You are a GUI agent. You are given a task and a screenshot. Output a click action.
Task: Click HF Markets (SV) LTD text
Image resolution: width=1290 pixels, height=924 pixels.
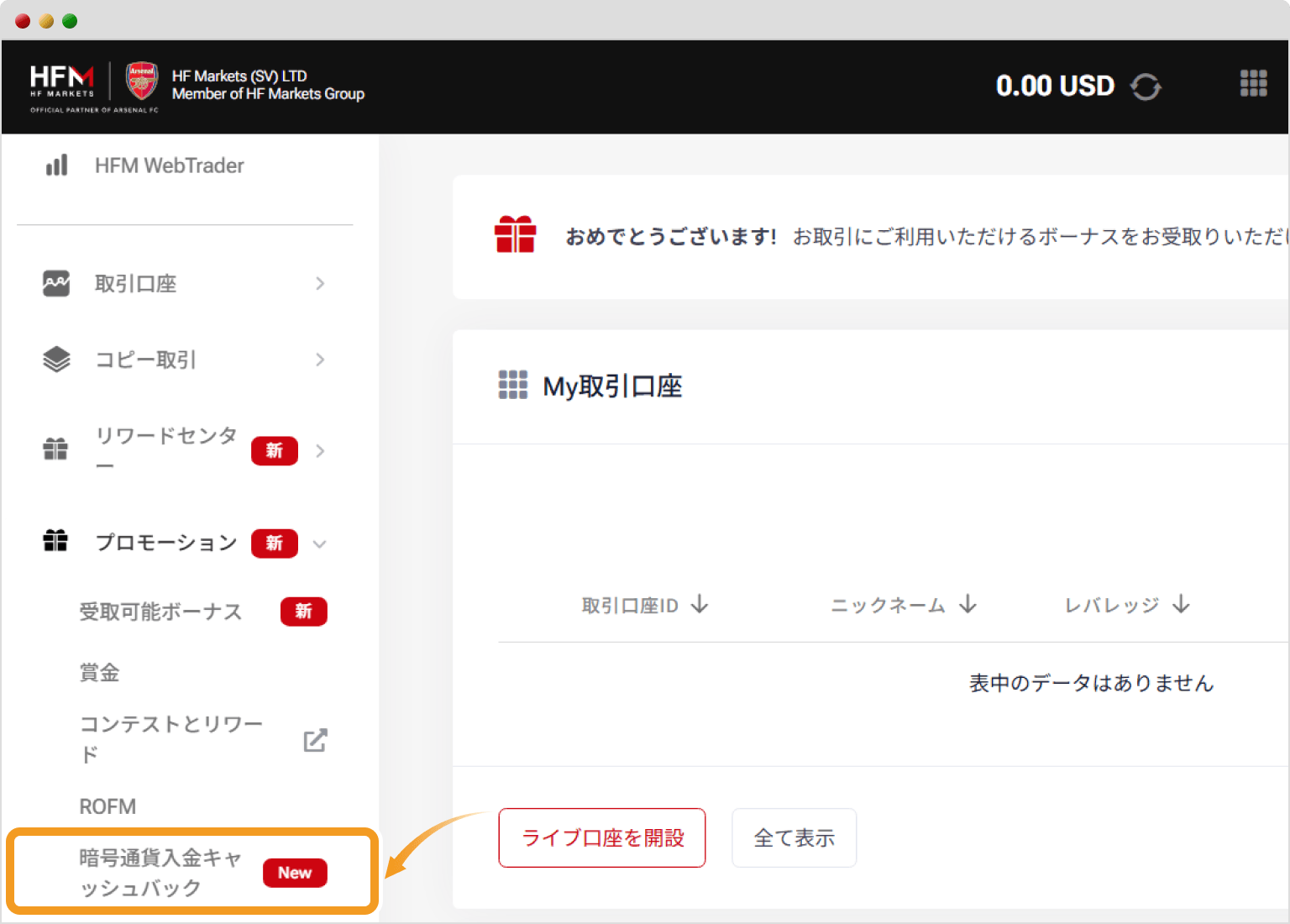(239, 76)
